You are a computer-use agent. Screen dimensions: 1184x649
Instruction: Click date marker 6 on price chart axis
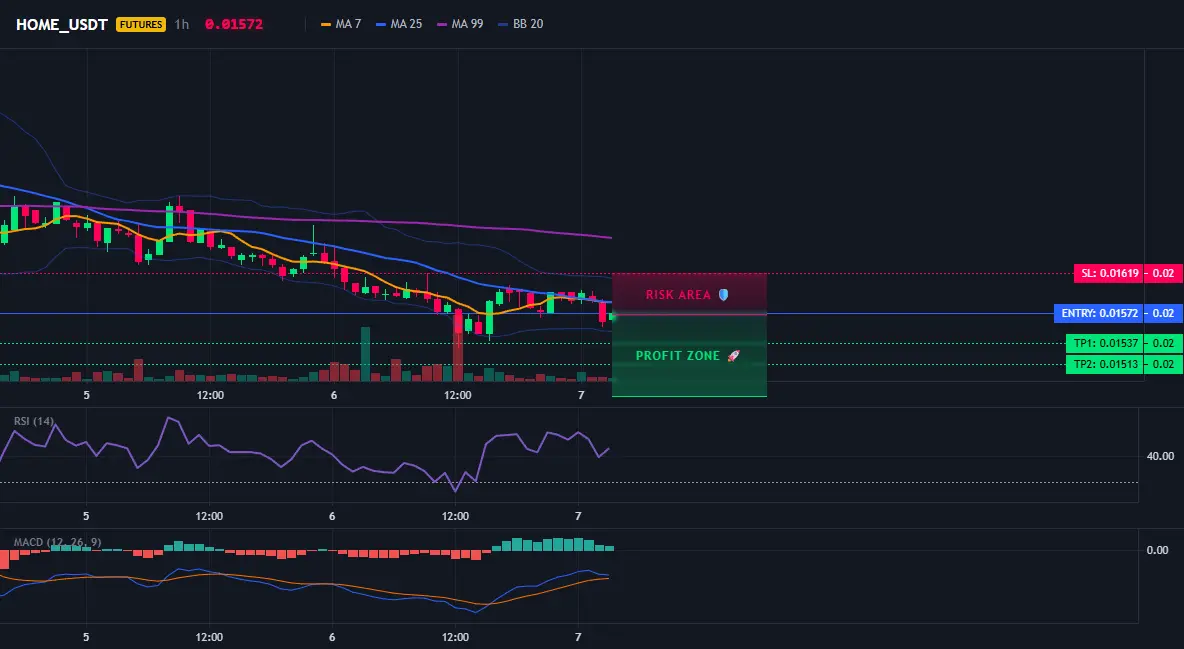pos(334,395)
